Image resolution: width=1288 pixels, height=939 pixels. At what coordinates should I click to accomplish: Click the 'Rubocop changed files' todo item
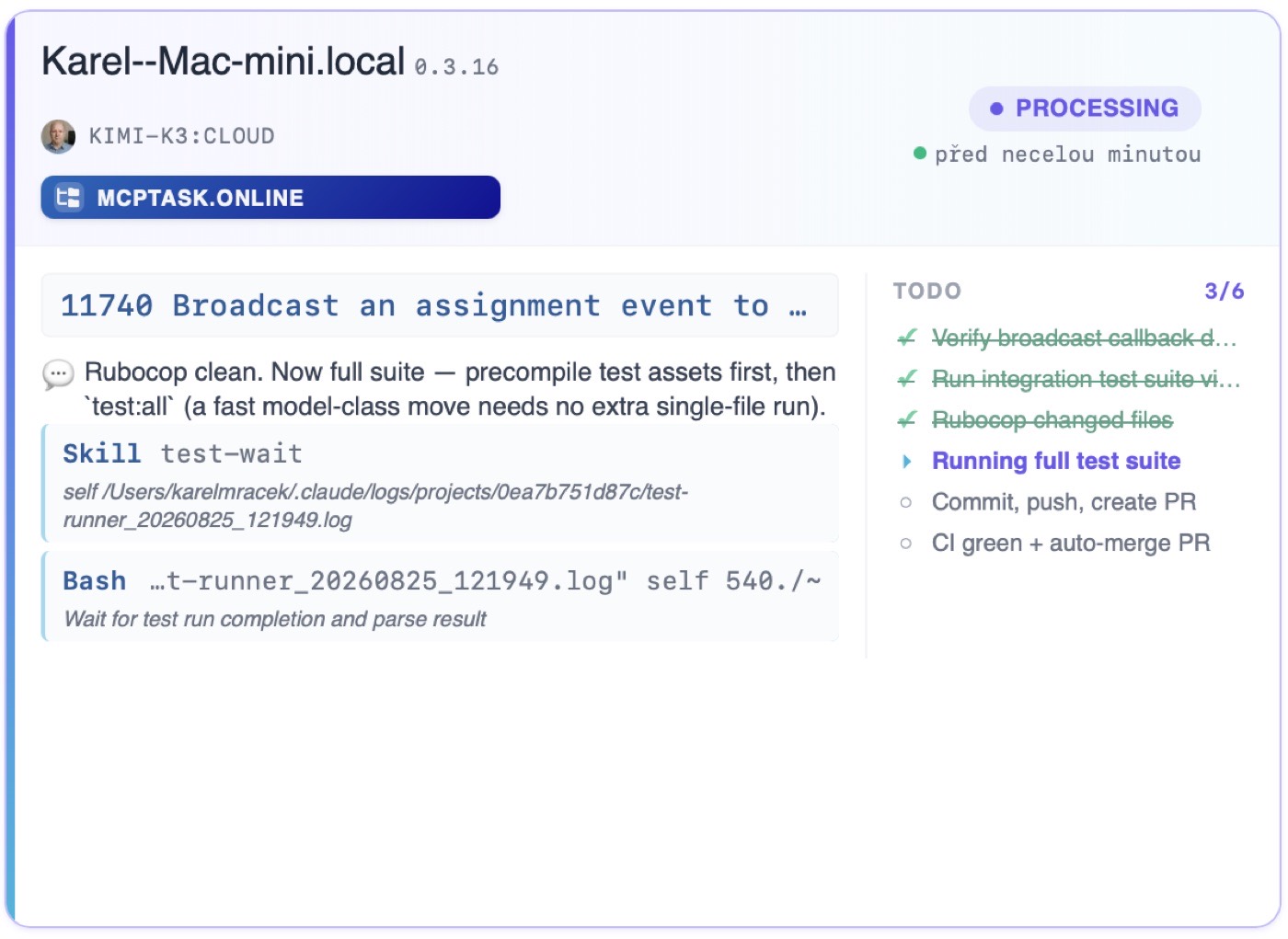pyautogui.click(x=1052, y=420)
